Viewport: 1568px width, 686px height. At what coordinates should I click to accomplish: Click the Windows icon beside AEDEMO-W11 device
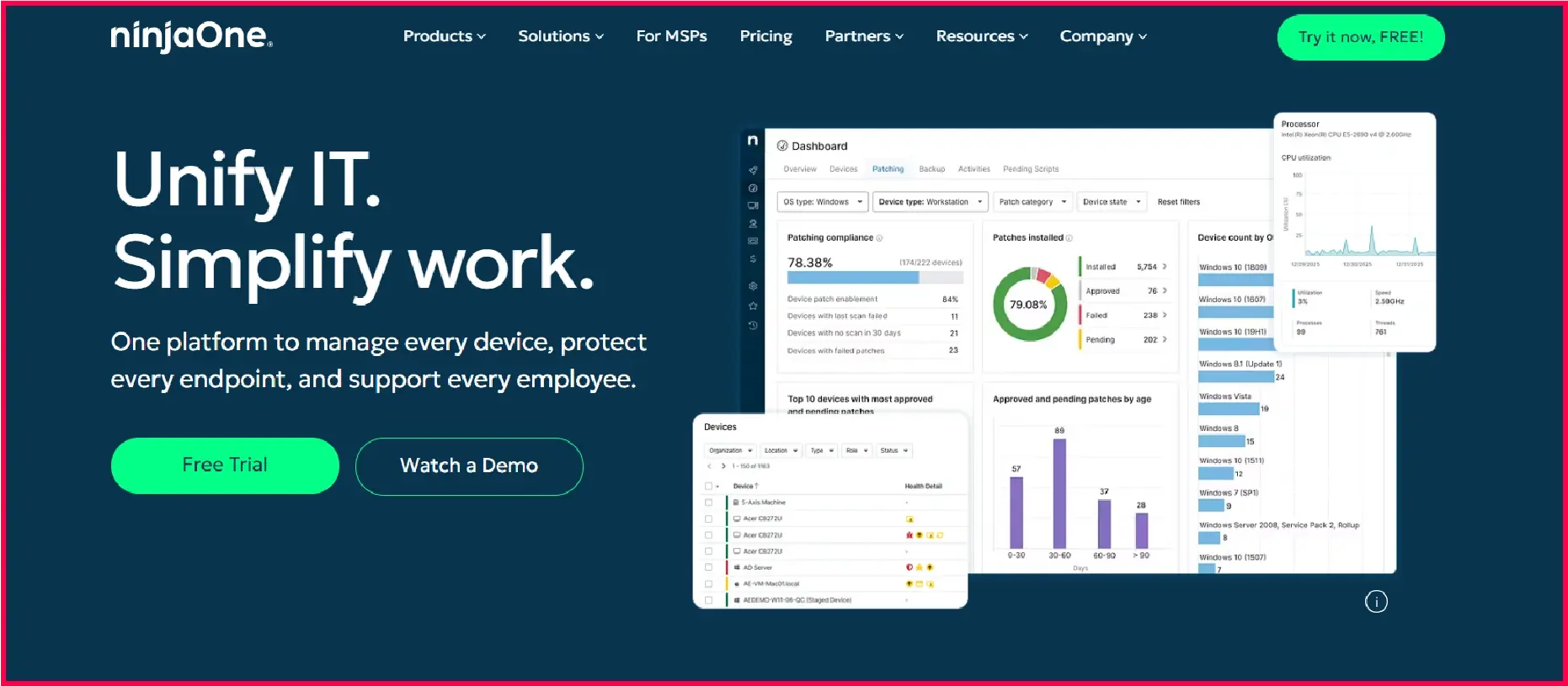[737, 600]
